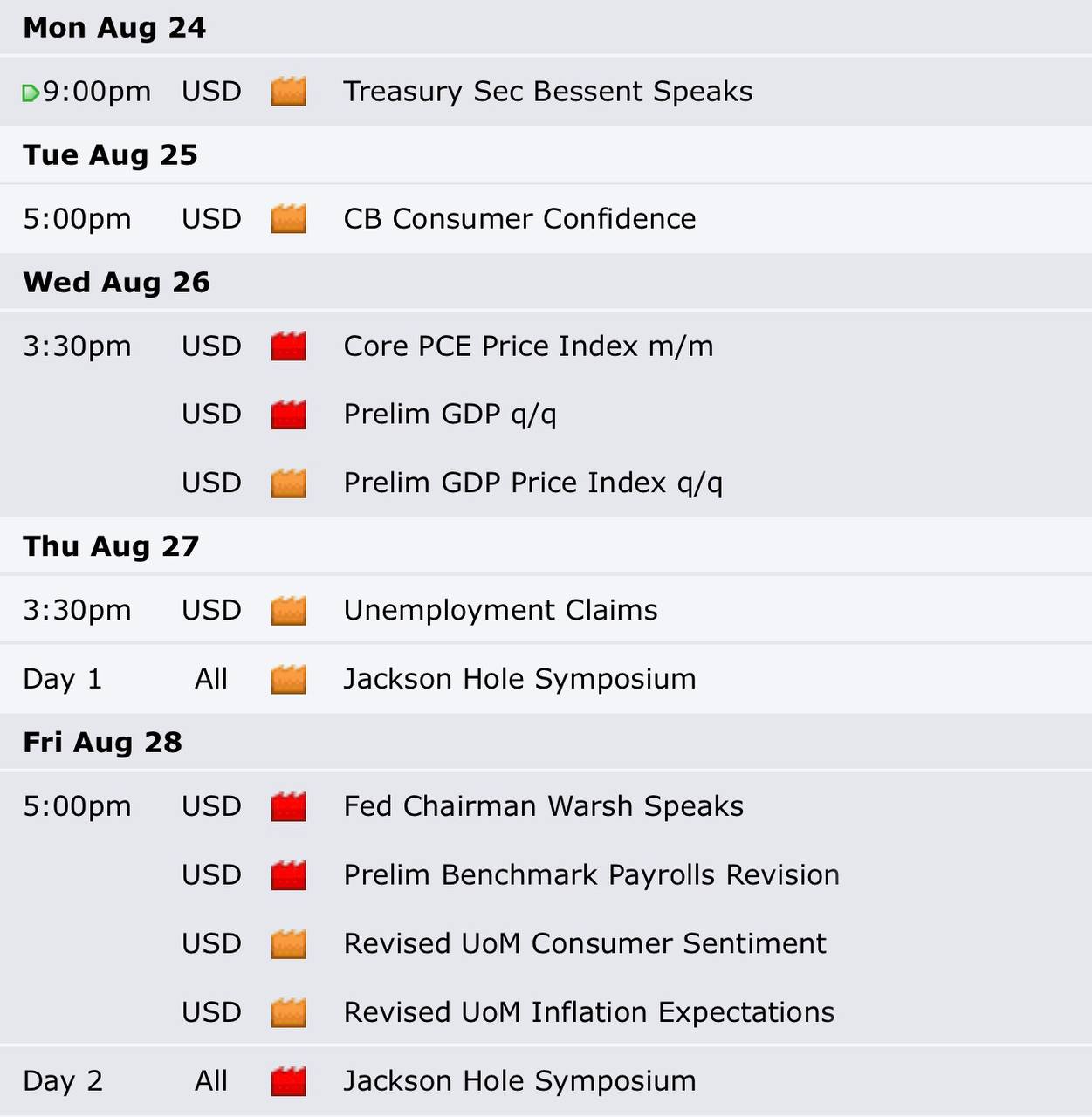This screenshot has width=1092, height=1117.
Task: Click the Wed Aug 26 date header
Action: pyautogui.click(x=116, y=283)
